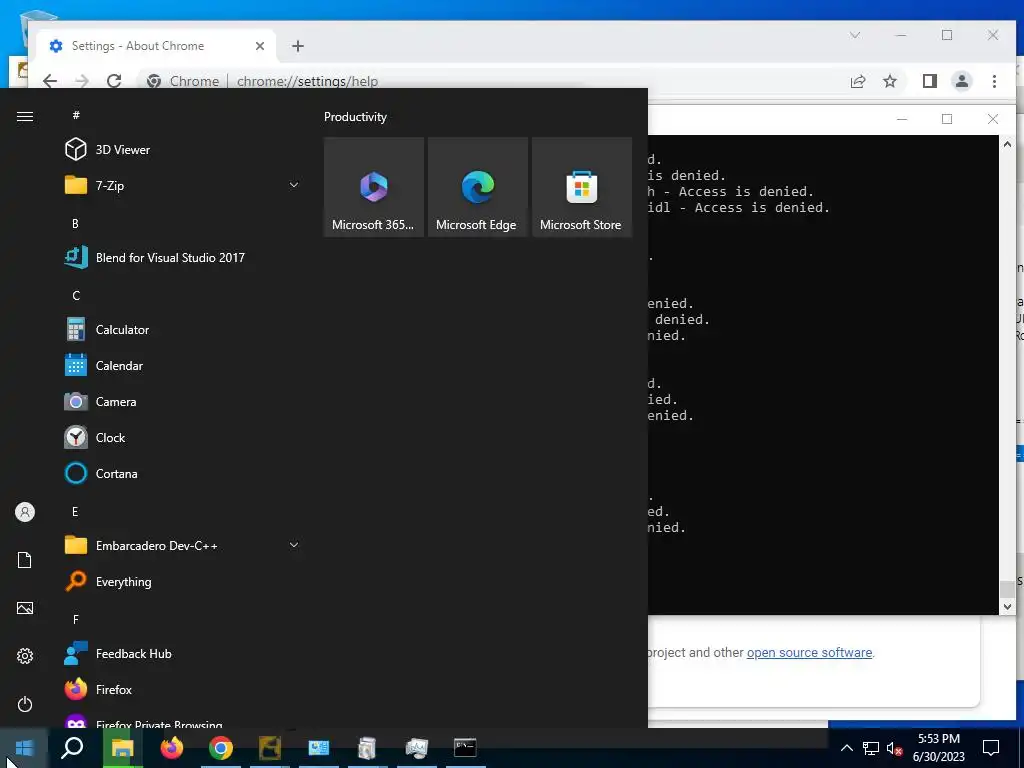Select the F letter group header
1024x768 pixels.
[76, 619]
